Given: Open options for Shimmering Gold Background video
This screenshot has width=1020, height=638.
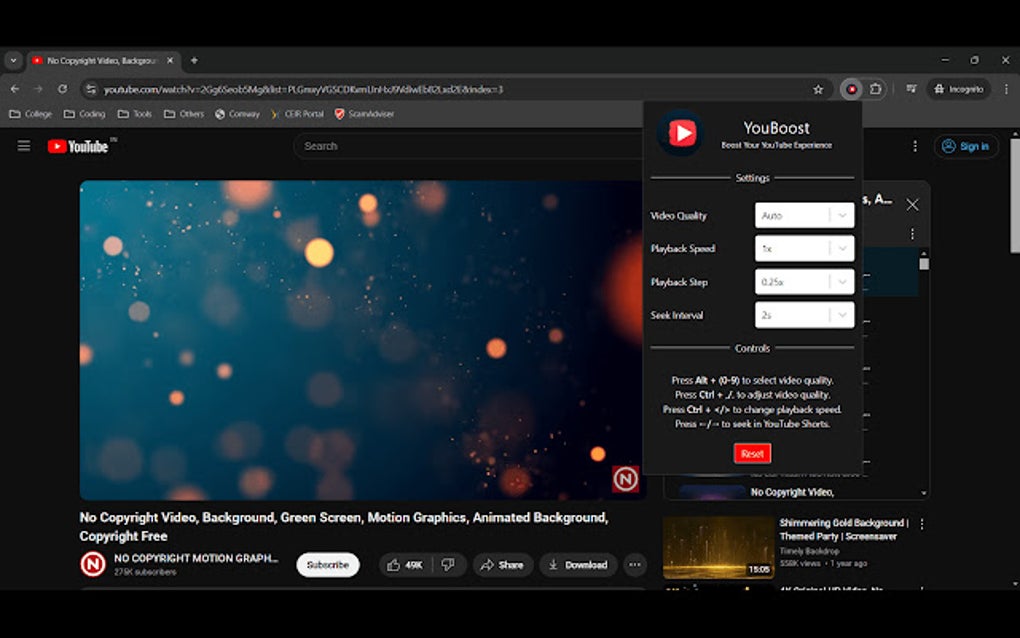Looking at the screenshot, I should pyautogui.click(x=922, y=524).
